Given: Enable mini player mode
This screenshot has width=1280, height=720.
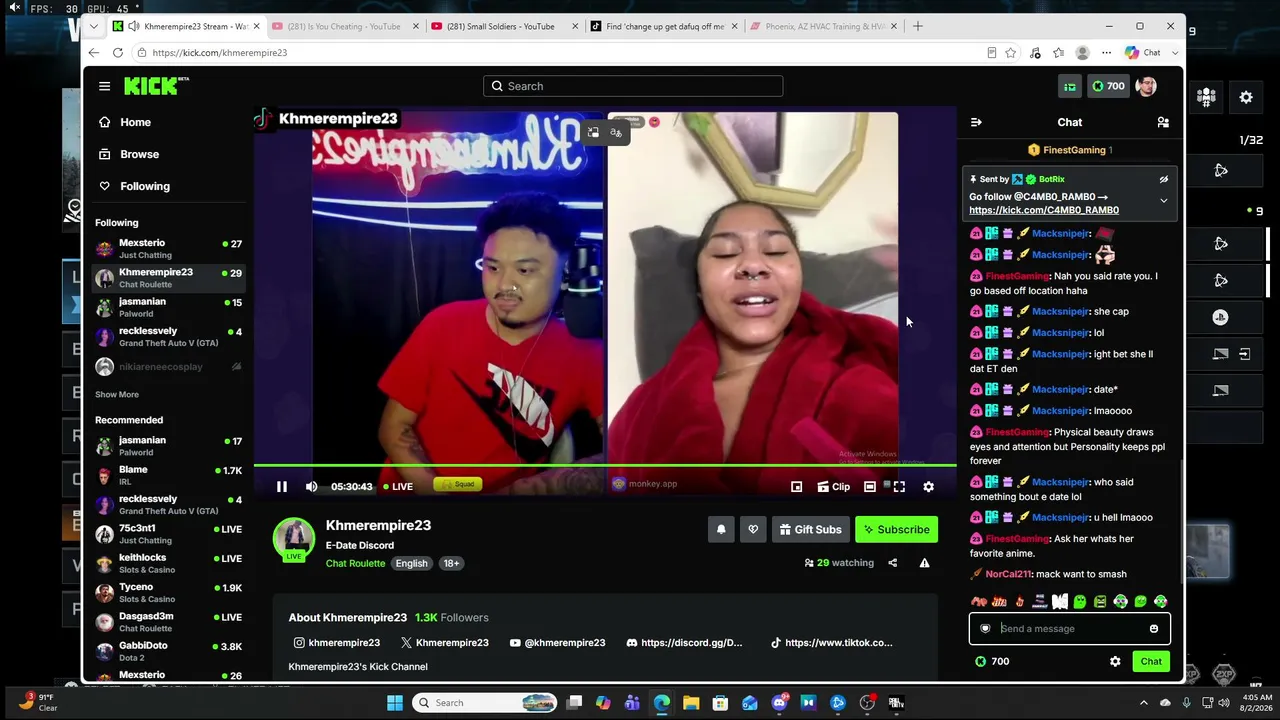Looking at the screenshot, I should click(x=796, y=487).
